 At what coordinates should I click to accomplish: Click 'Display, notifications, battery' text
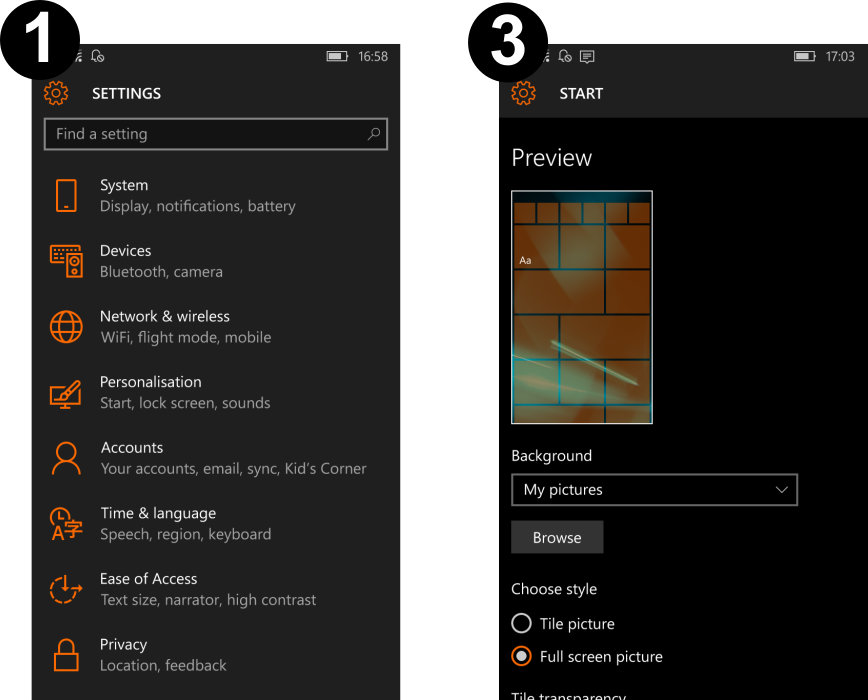[198, 206]
